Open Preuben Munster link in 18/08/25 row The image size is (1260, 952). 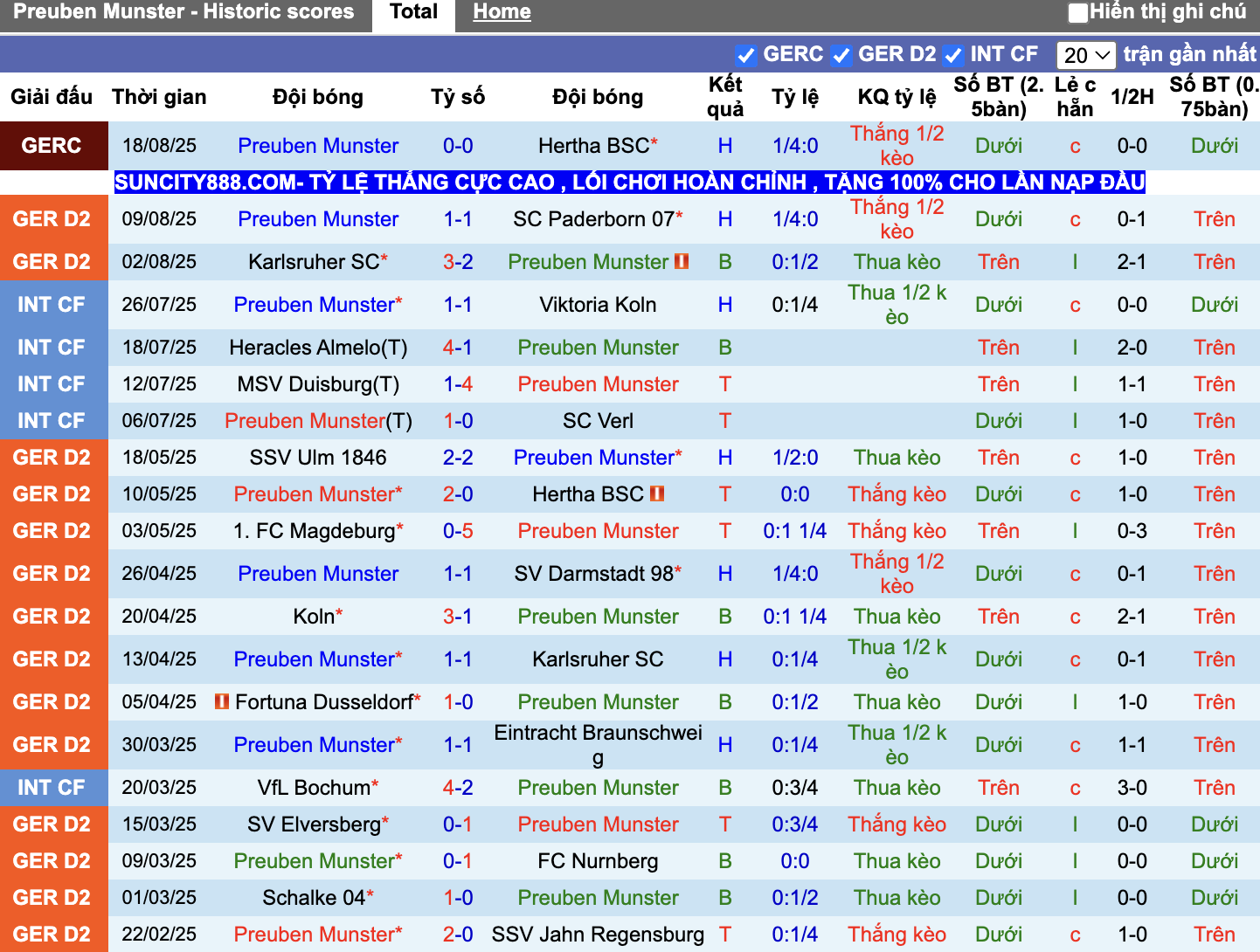click(318, 146)
